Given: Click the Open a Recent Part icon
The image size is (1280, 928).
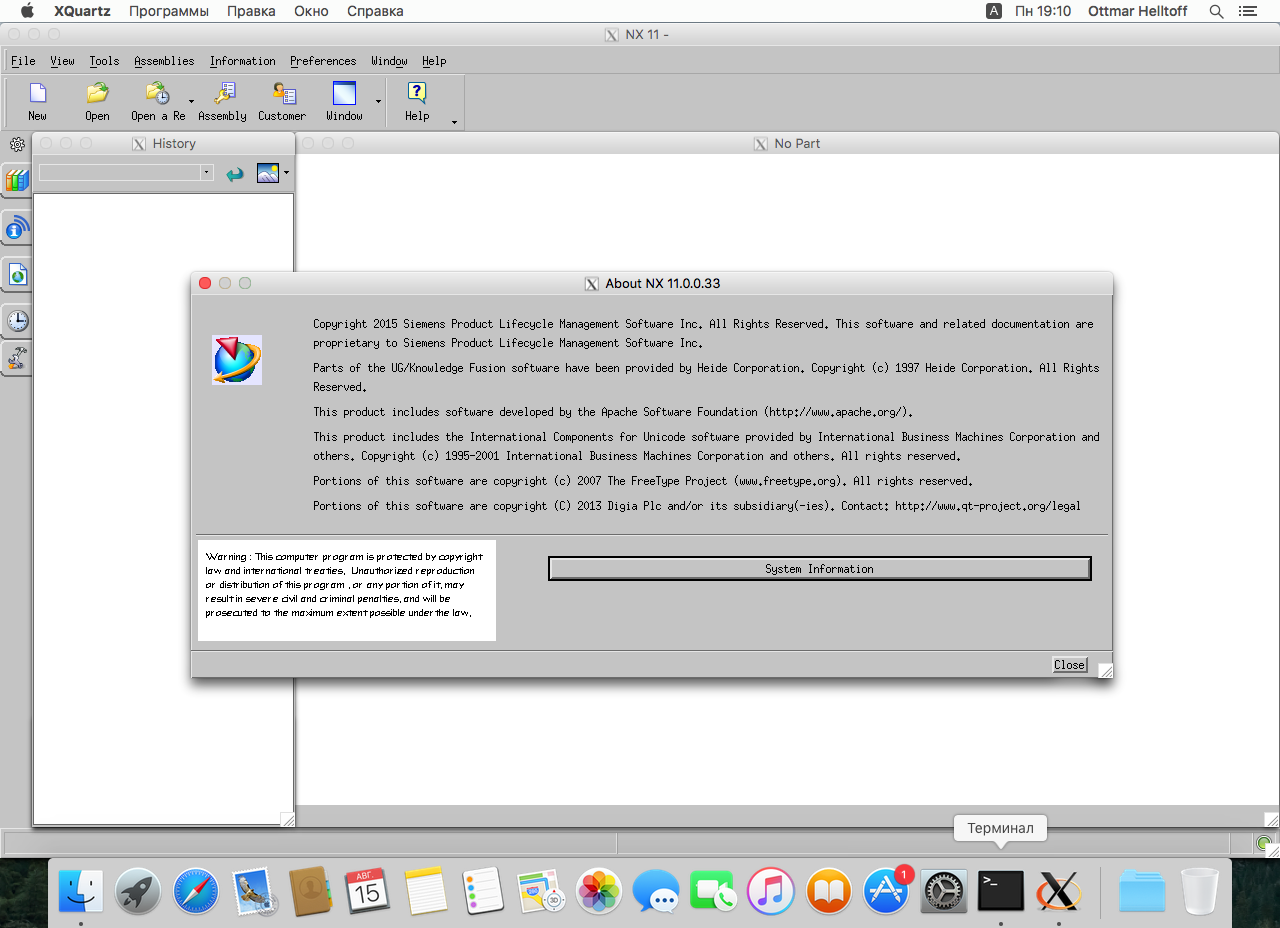Looking at the screenshot, I should pos(157,93).
